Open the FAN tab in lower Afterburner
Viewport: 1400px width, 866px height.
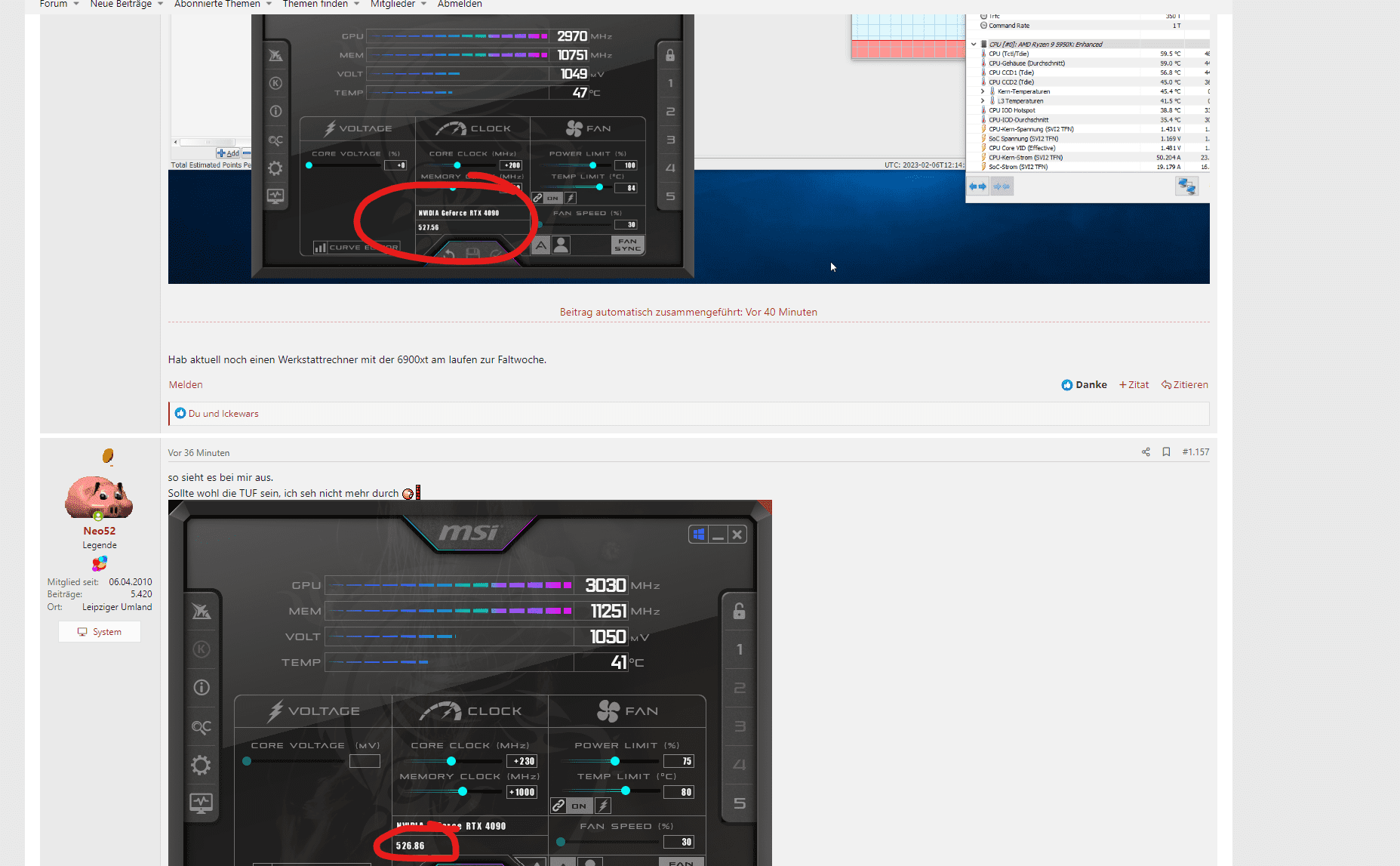point(627,711)
